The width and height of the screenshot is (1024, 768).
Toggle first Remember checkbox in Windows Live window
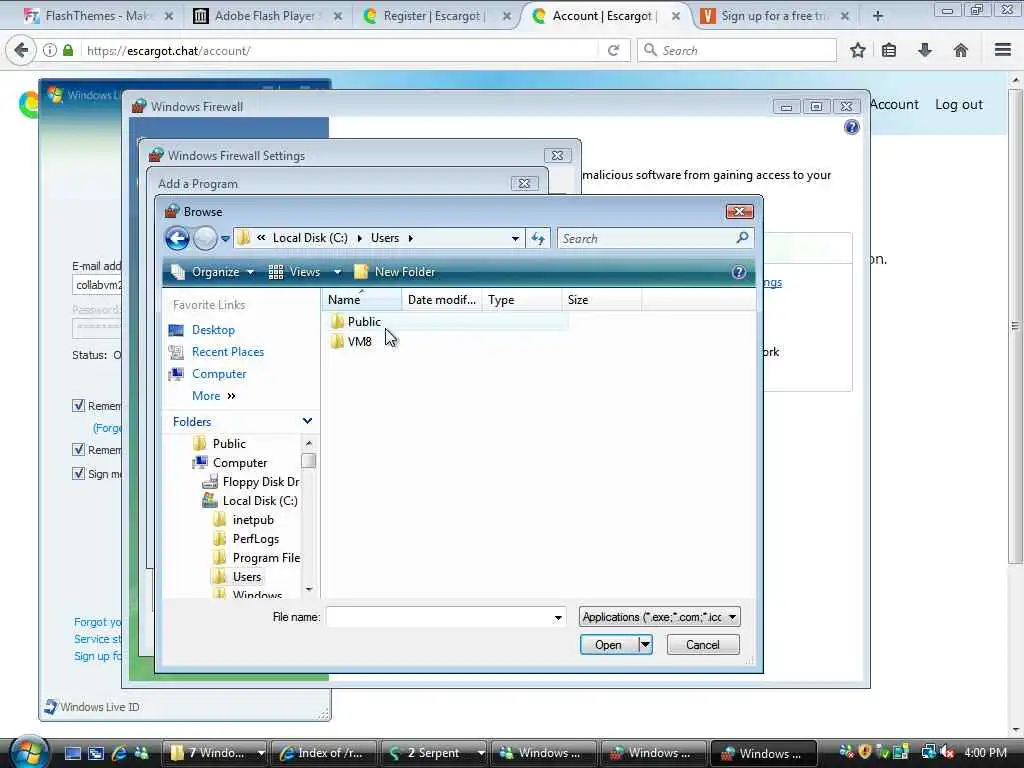pos(78,406)
